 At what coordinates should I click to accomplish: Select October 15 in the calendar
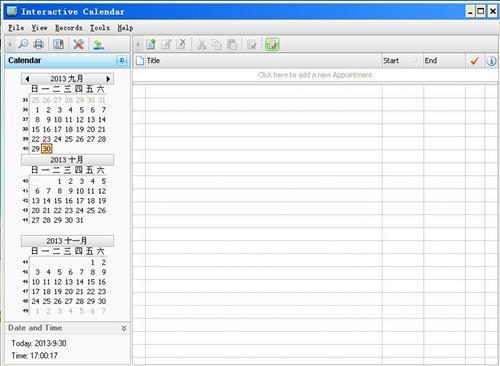58,201
